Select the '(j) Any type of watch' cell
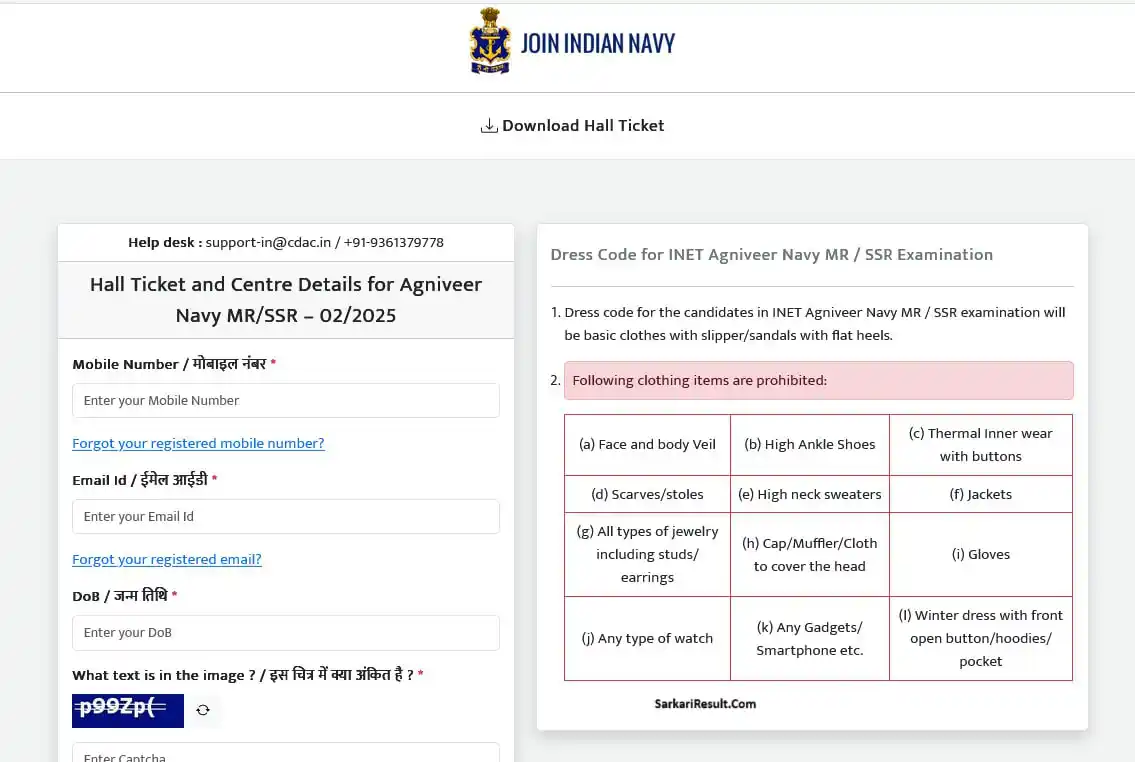Image resolution: width=1135 pixels, height=762 pixels. click(647, 638)
